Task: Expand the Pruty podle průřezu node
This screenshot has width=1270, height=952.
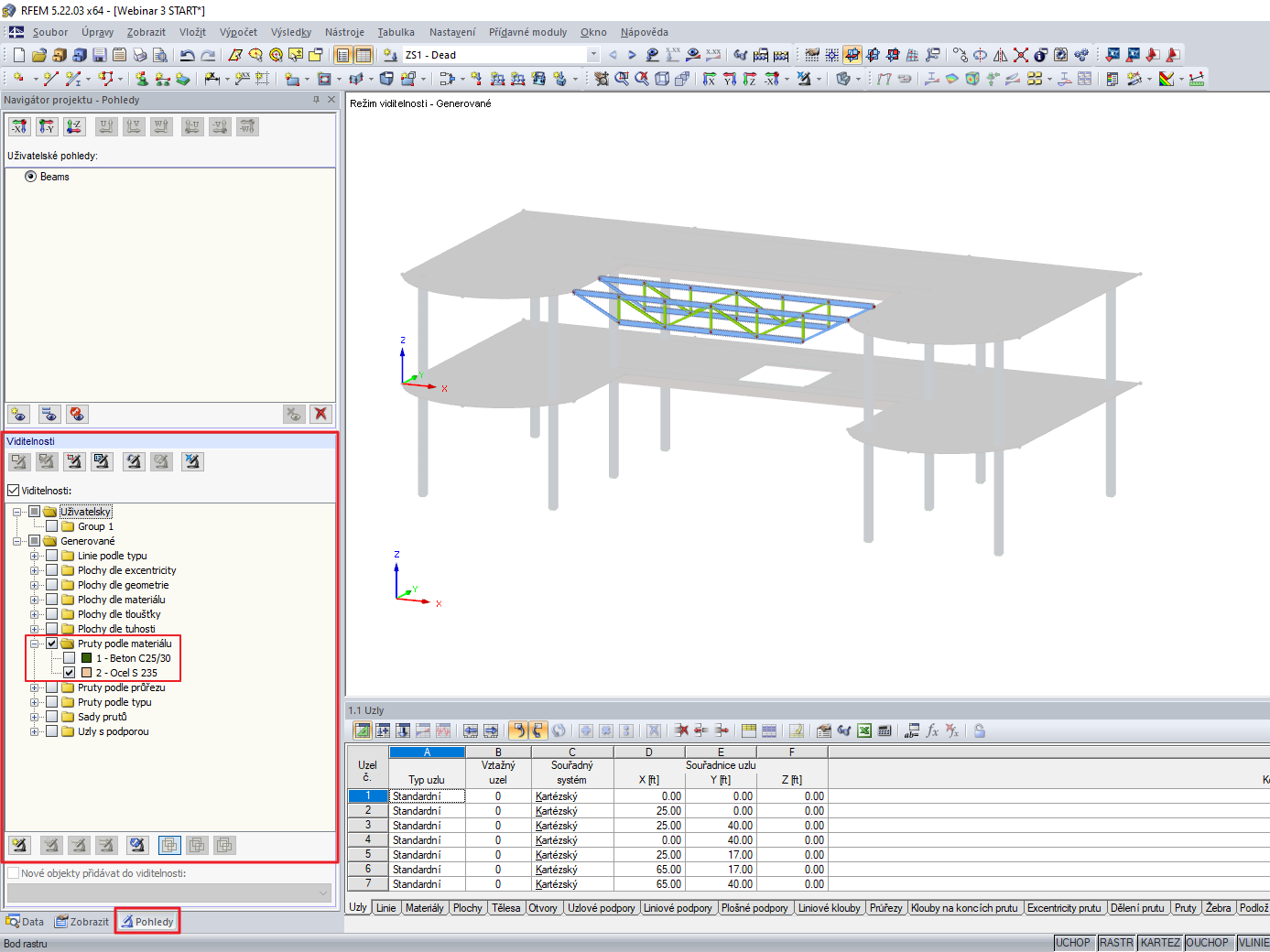Action: tap(35, 687)
